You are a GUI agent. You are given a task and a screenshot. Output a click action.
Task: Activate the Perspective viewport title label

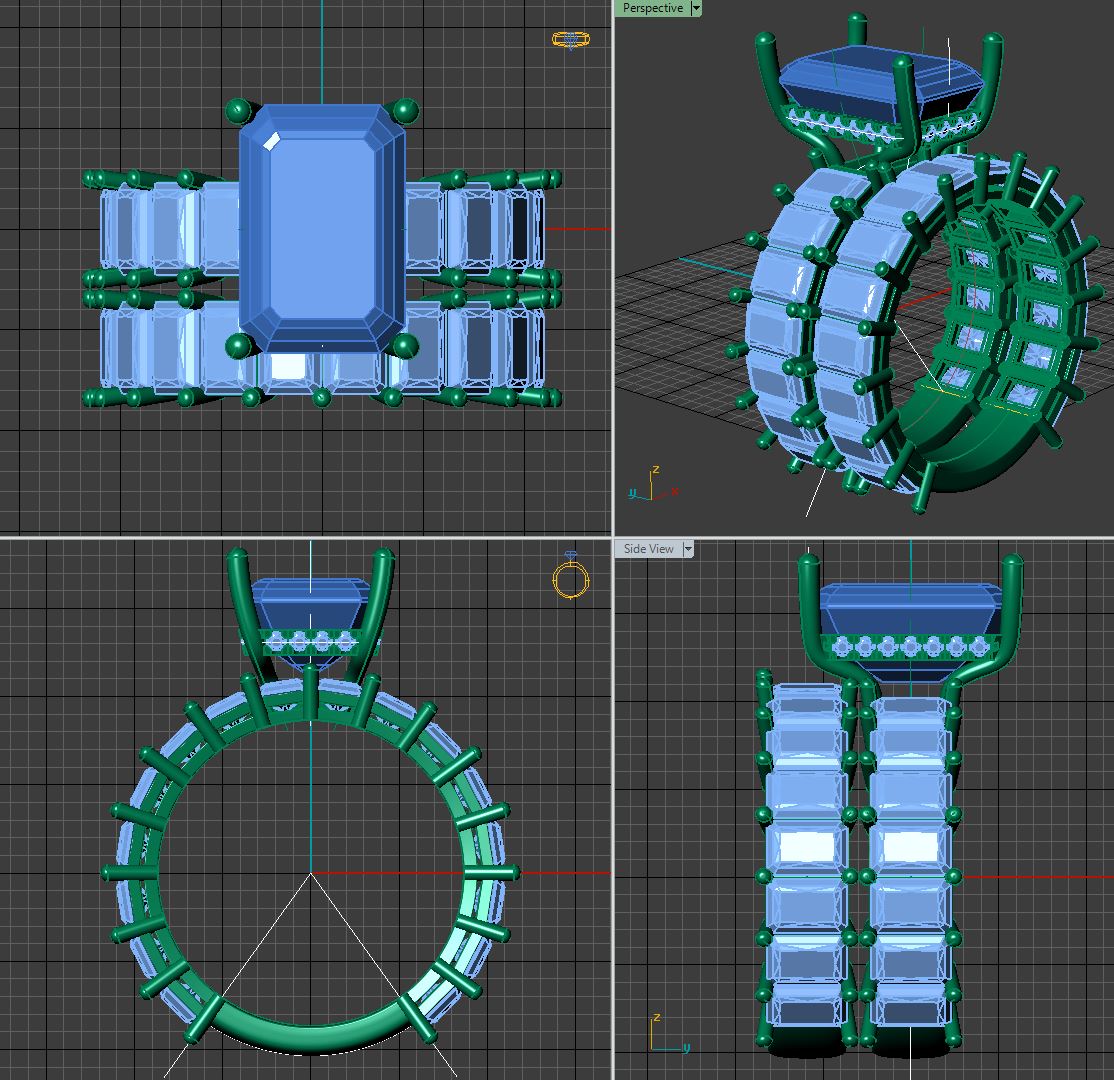pos(652,8)
